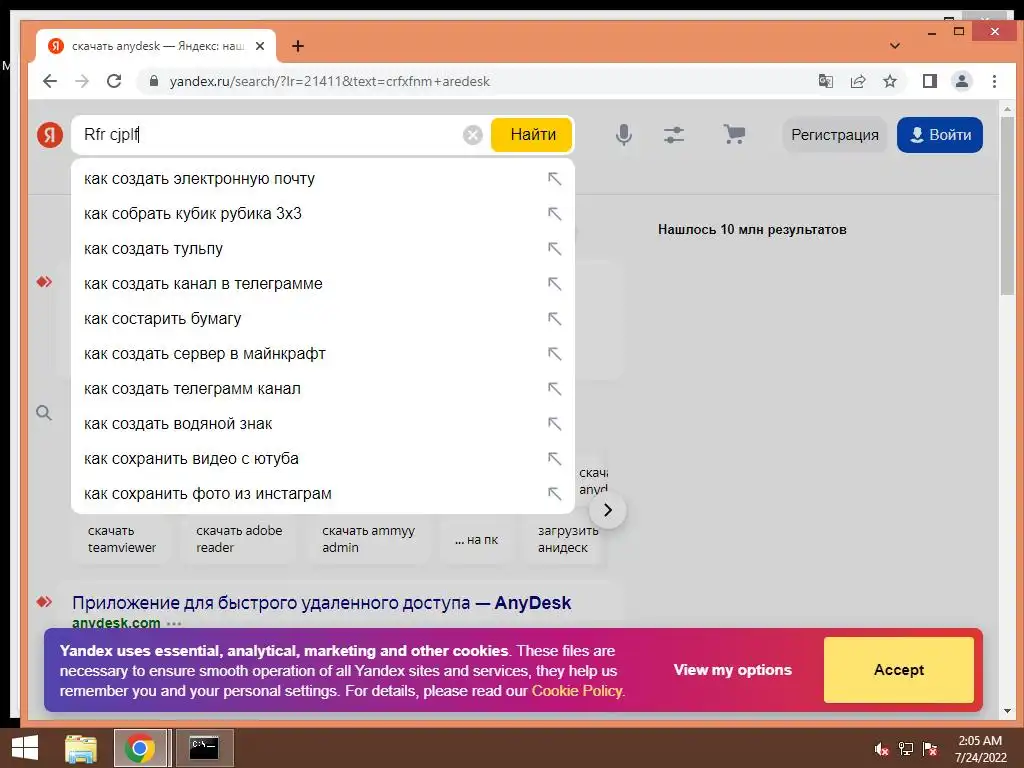
Task: Open Yandex Market cart icon
Action: [734, 134]
